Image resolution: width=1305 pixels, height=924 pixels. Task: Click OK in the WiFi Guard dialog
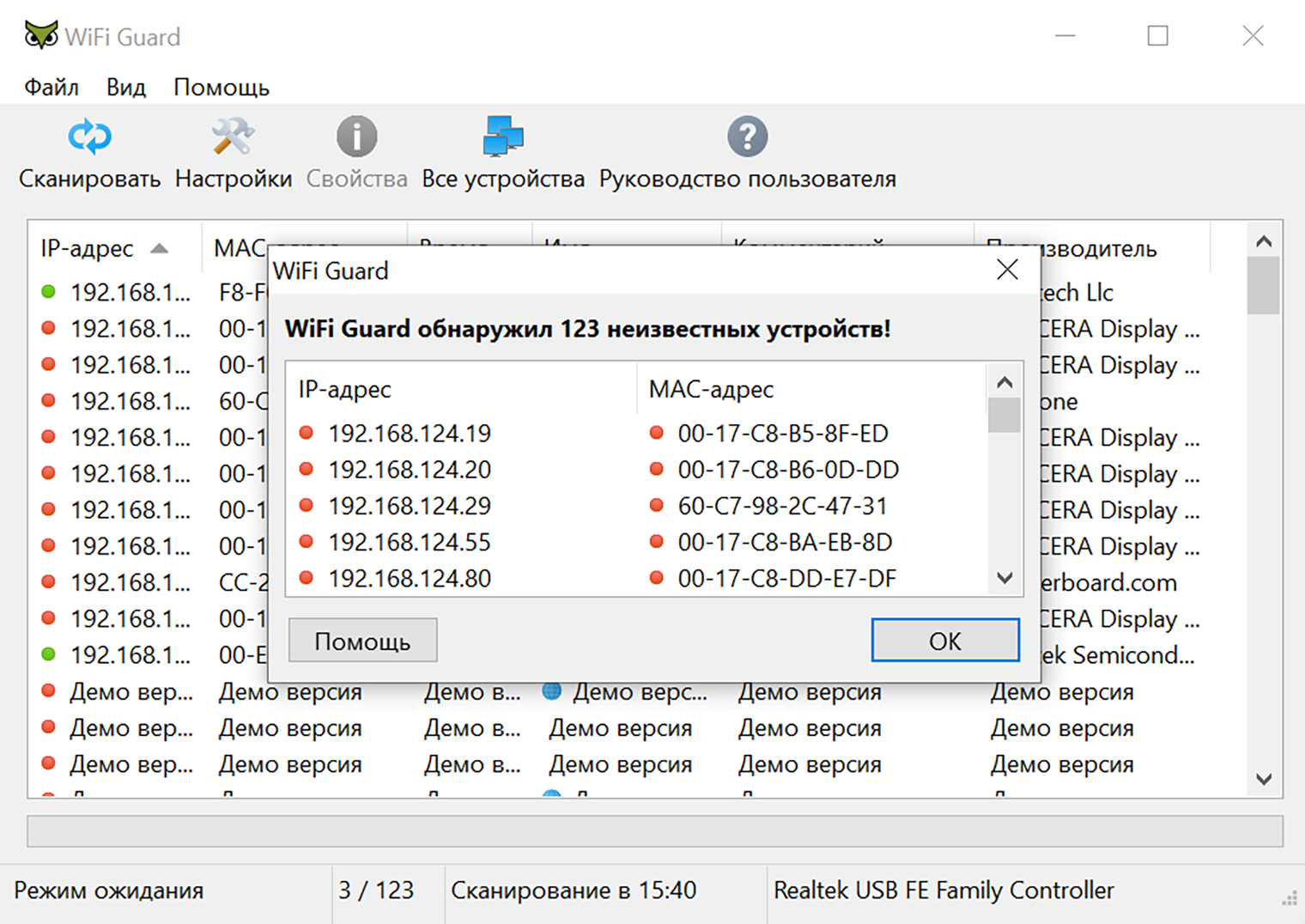pyautogui.click(x=945, y=641)
